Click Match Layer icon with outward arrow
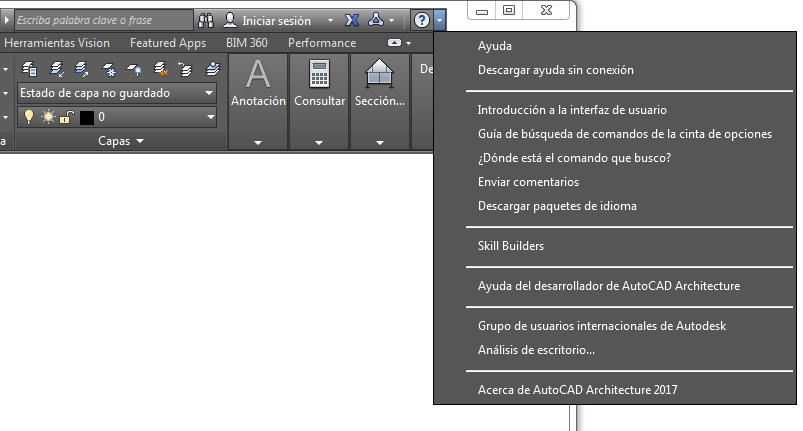 [x=81, y=69]
